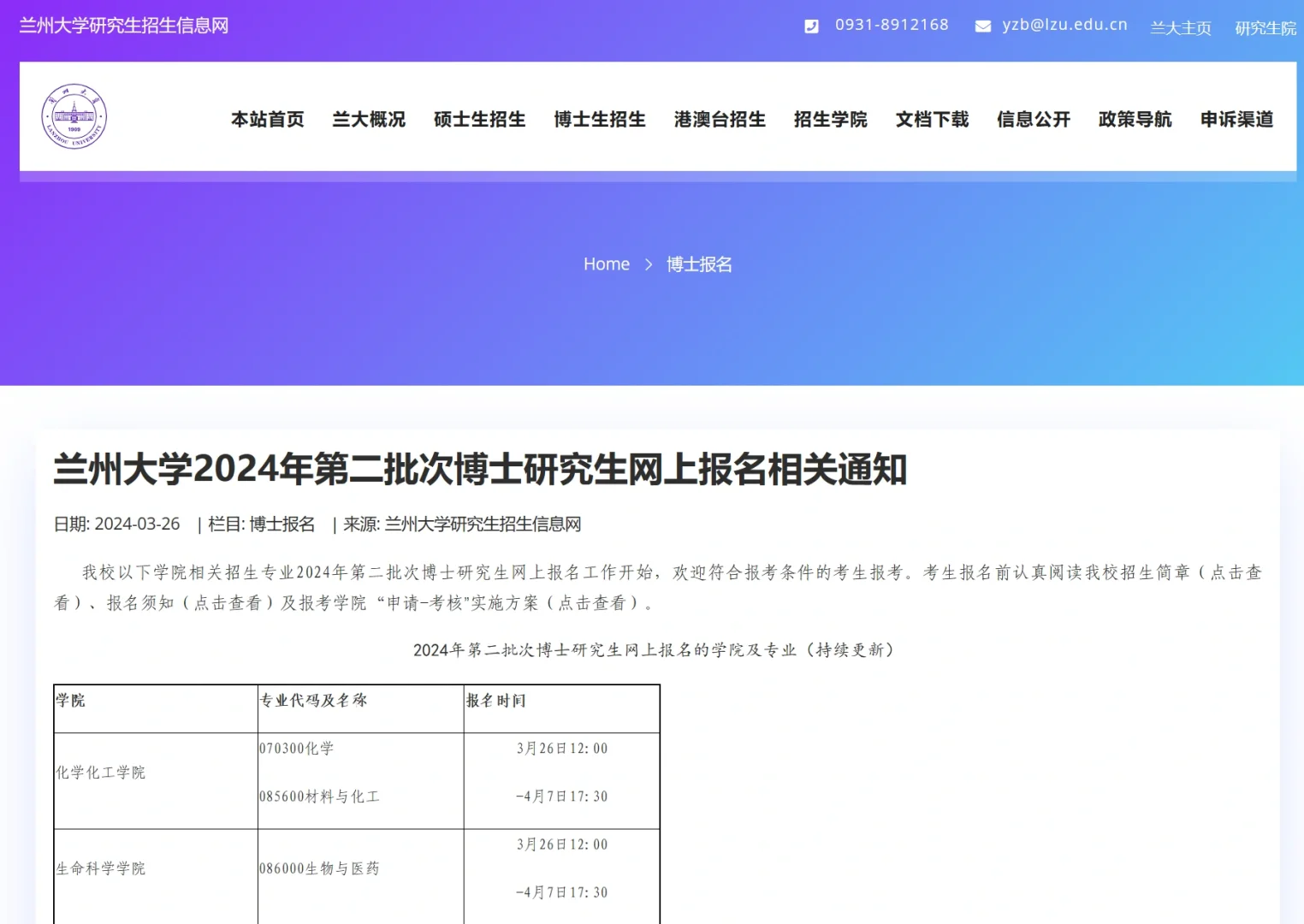
Task: Click the Lanzhou University logo emblem
Action: click(74, 116)
